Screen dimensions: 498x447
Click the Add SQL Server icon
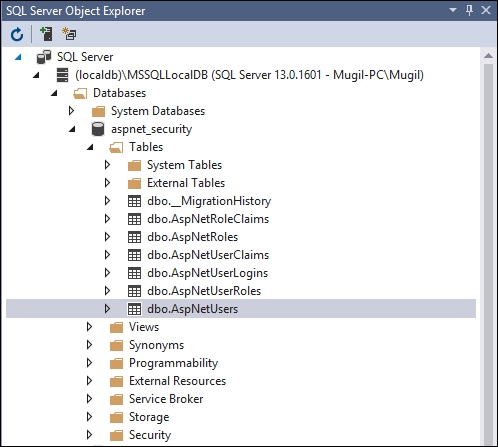coord(46,34)
